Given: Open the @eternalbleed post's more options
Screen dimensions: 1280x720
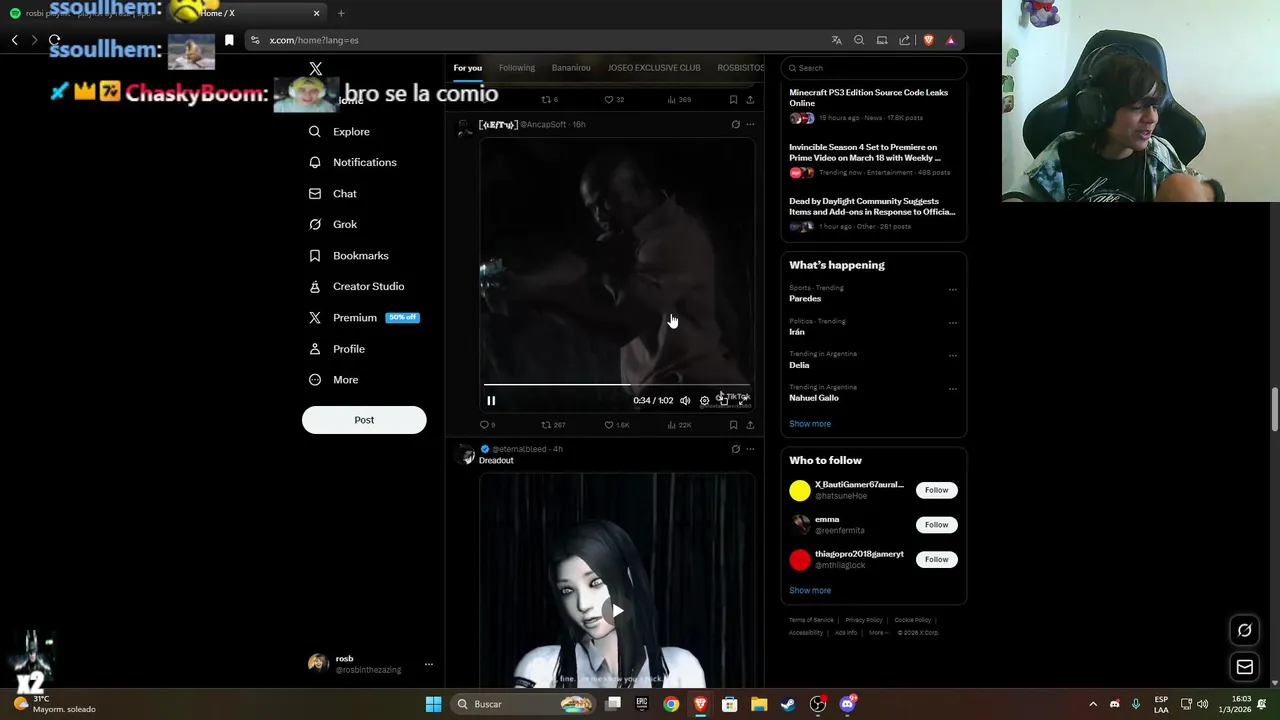Looking at the screenshot, I should [750, 449].
